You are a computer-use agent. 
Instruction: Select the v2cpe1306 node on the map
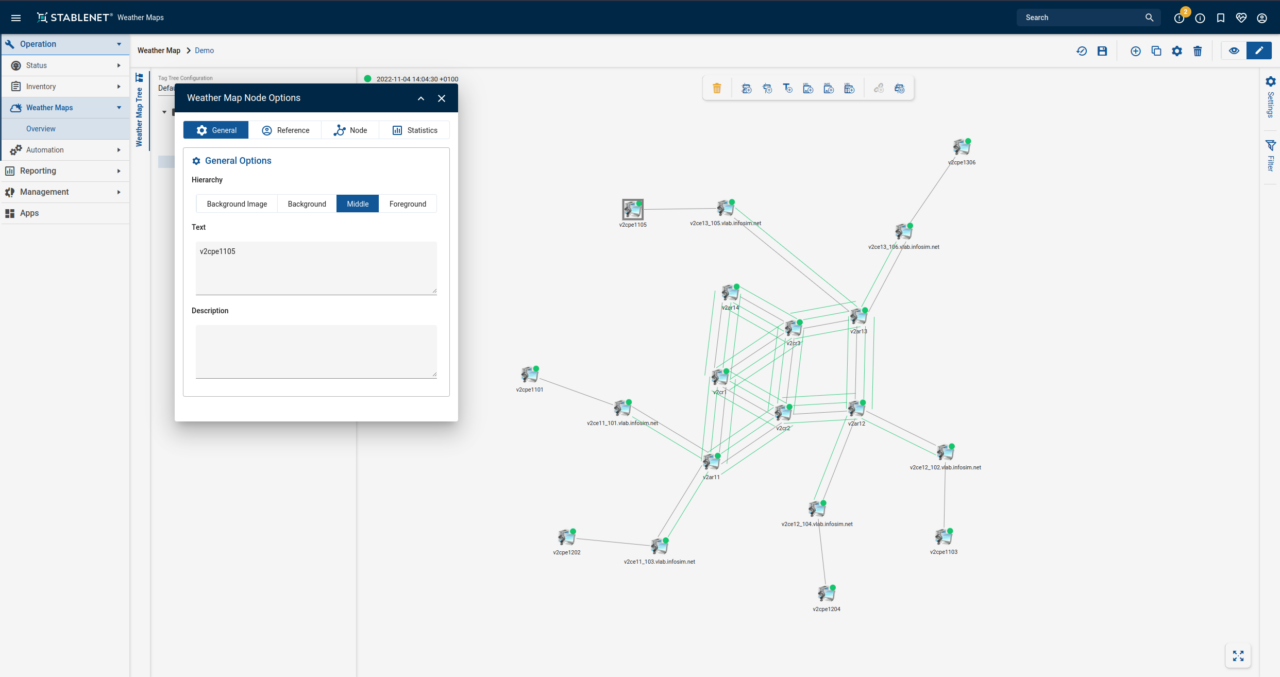pos(962,147)
